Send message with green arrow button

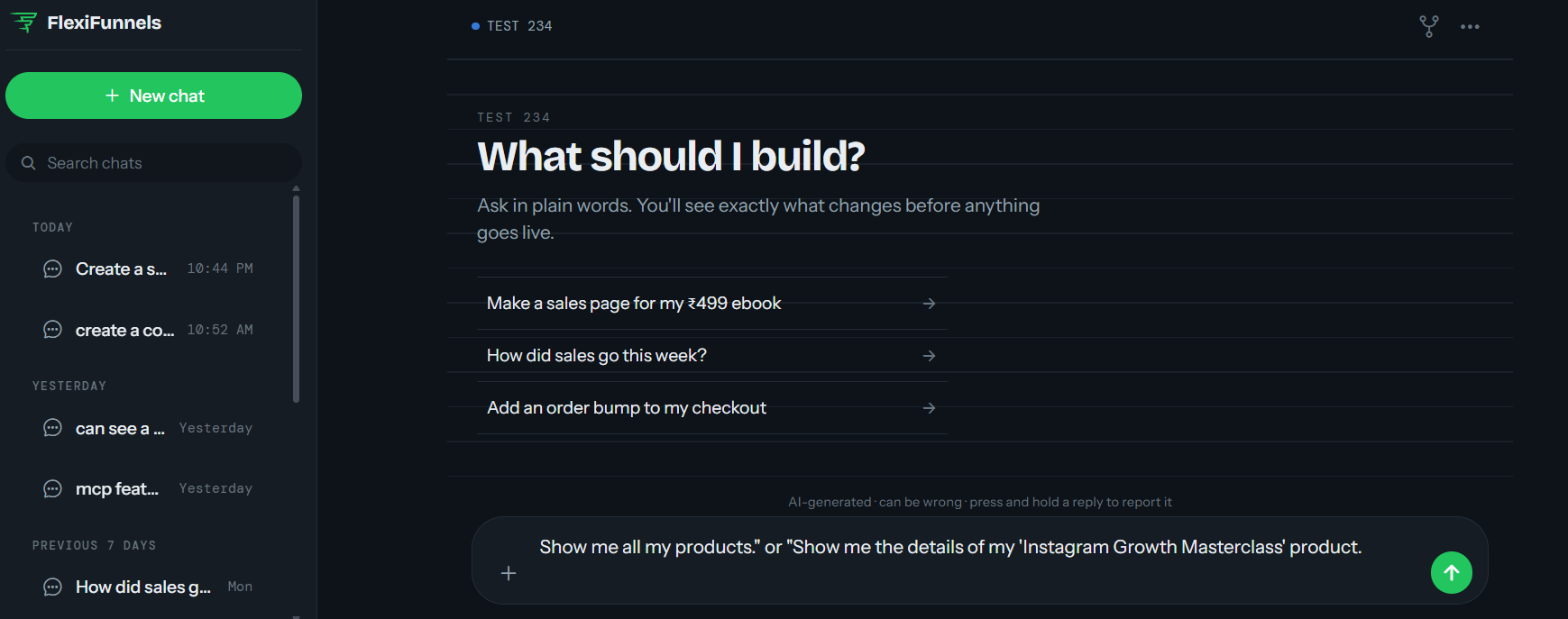[1452, 572]
